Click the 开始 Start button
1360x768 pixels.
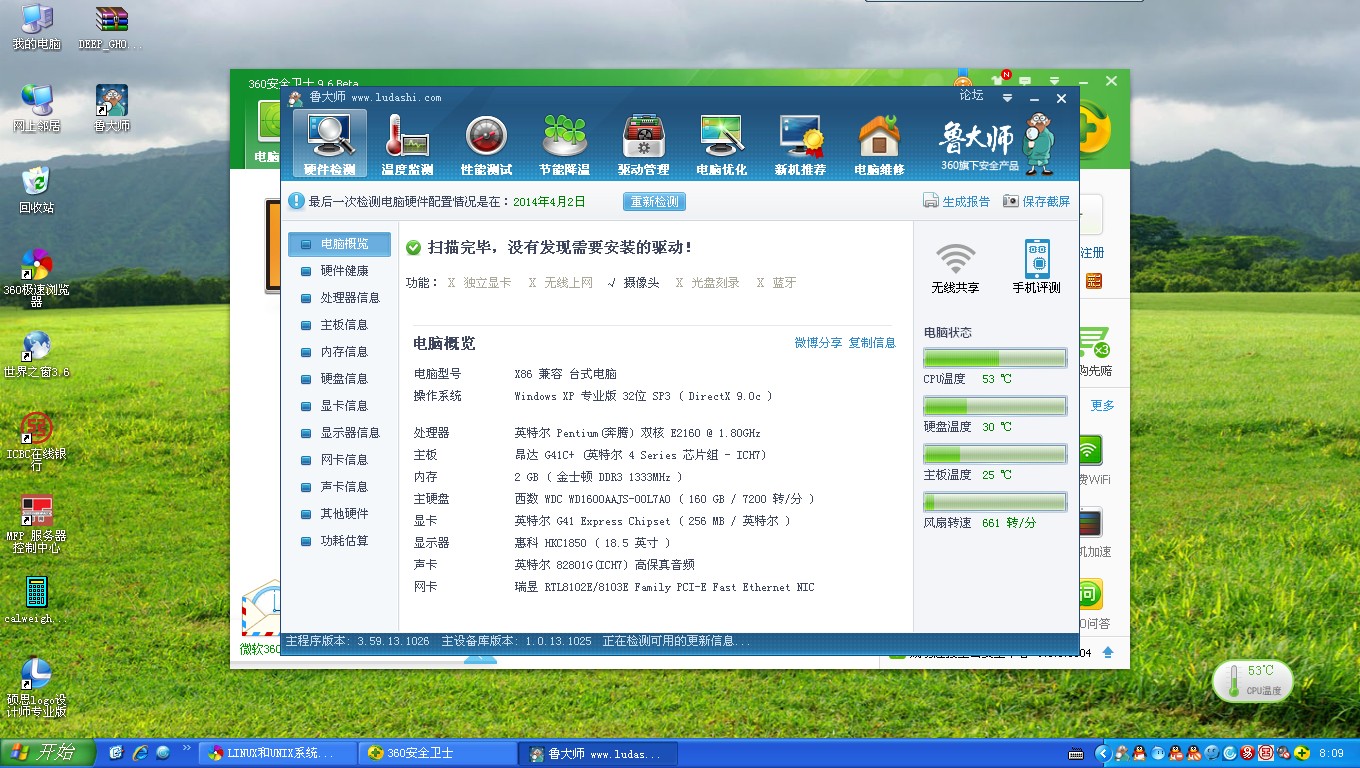pyautogui.click(x=47, y=753)
